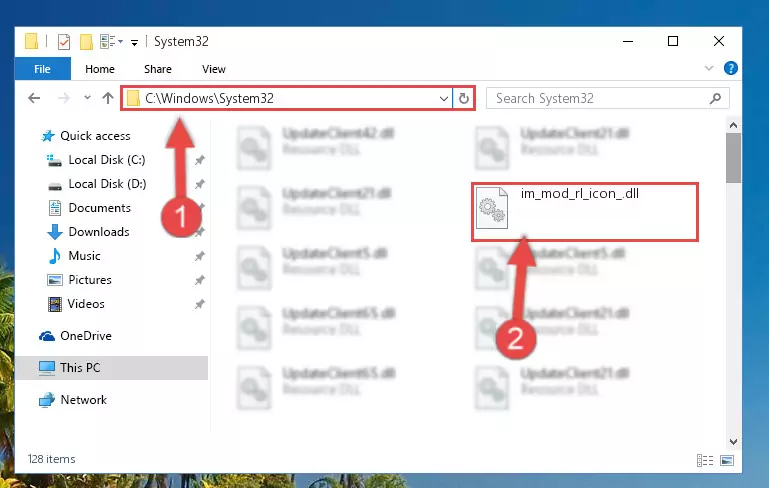This screenshot has width=769, height=488.
Task: Click the vertical scrollbar down arrow
Action: [x=733, y=441]
